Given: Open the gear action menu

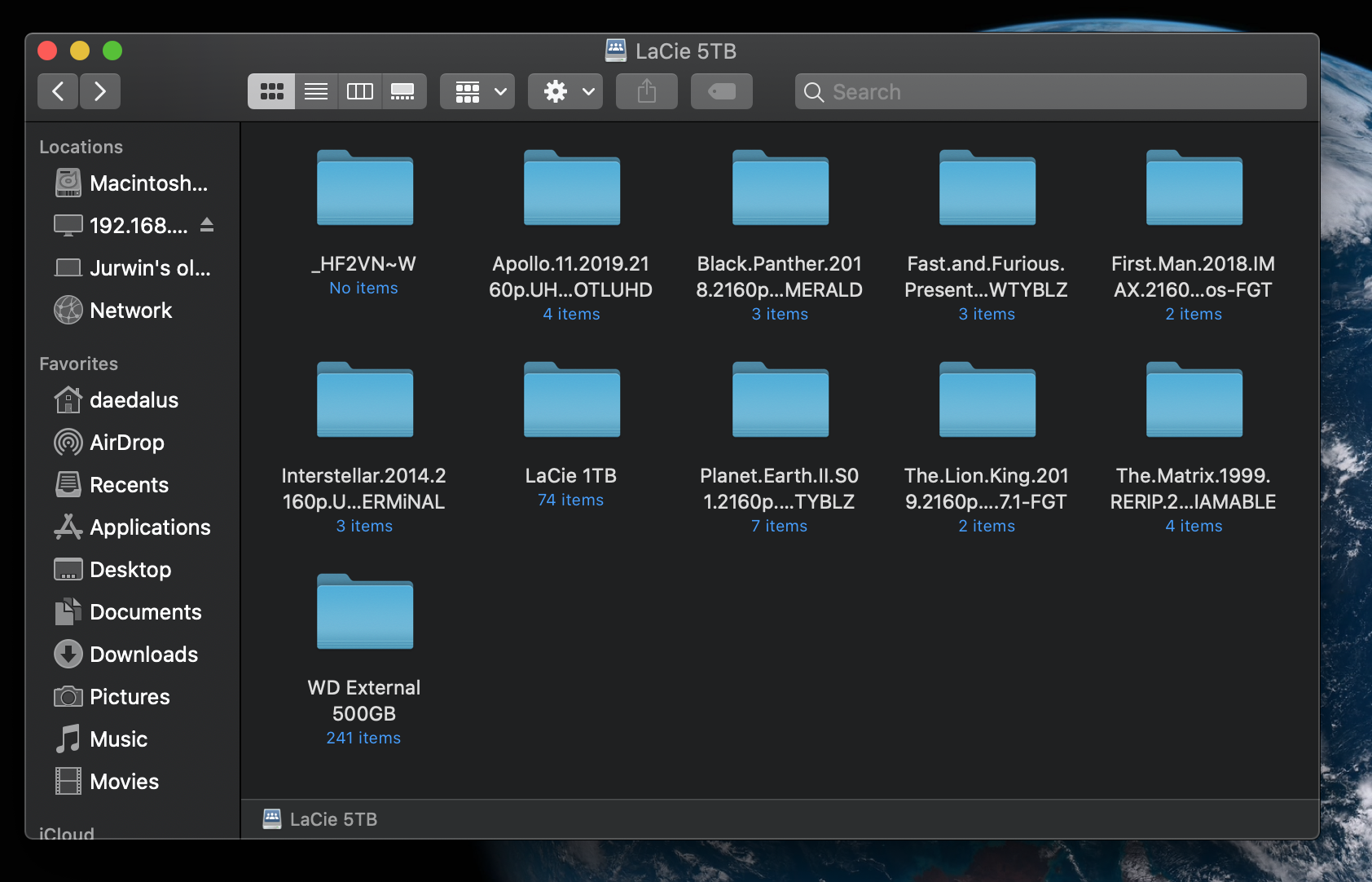Looking at the screenshot, I should click(565, 91).
